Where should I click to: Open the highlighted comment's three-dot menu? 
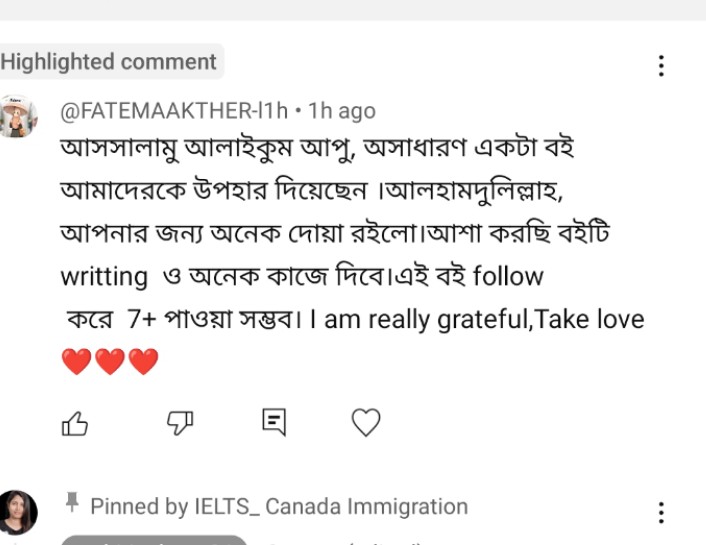[x=661, y=66]
